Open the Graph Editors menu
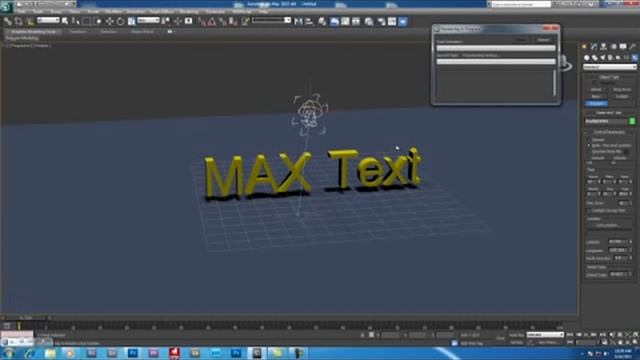The height and width of the screenshot is (360, 640). 162,11
